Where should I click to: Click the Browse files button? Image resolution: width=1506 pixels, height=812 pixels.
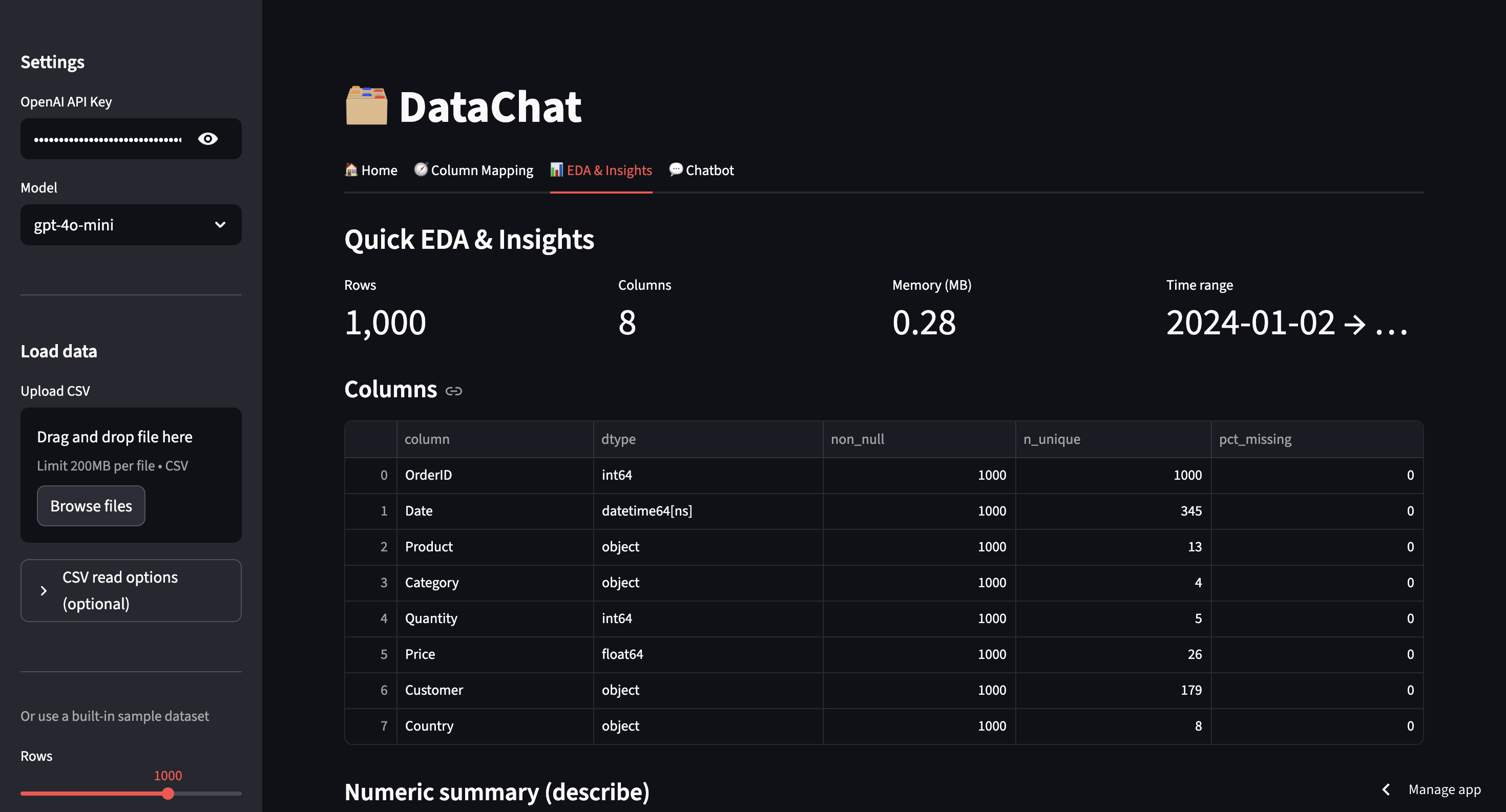click(91, 506)
